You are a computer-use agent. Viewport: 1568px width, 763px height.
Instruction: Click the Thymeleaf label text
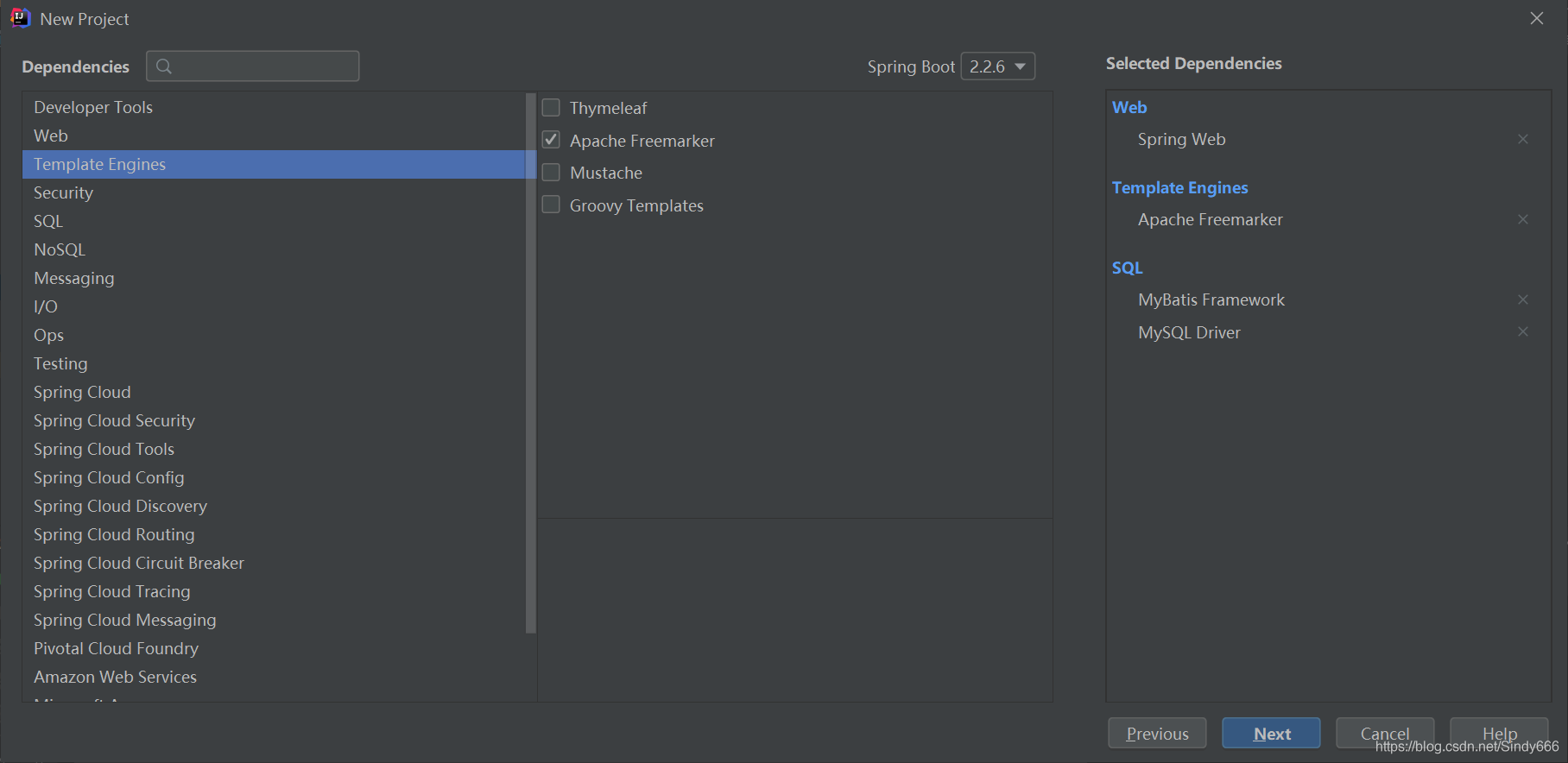click(608, 108)
